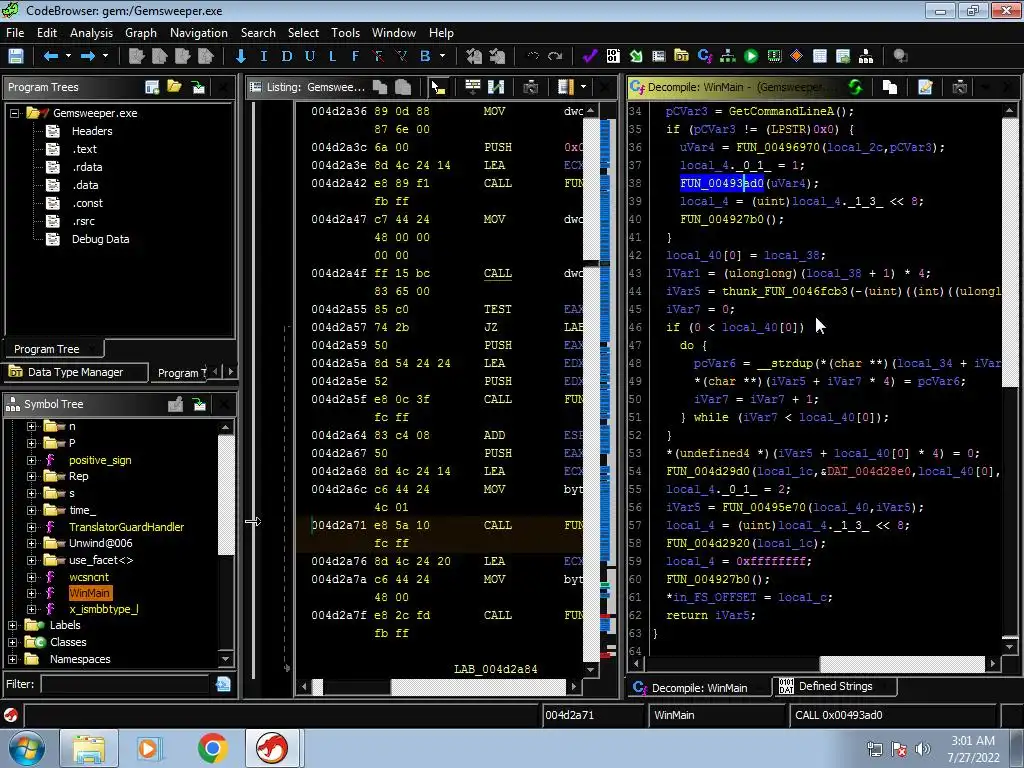This screenshot has width=1024, height=768.
Task: Click the Decompile copy pages icon
Action: (889, 87)
